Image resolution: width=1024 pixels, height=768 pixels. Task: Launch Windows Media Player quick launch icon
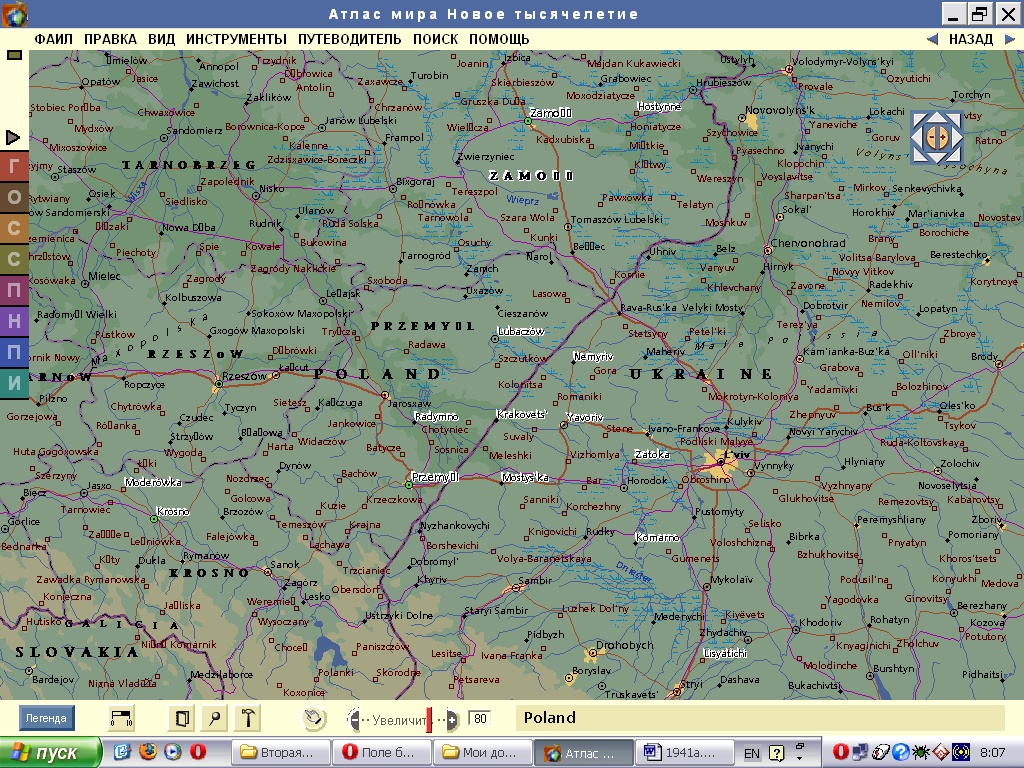pos(172,752)
